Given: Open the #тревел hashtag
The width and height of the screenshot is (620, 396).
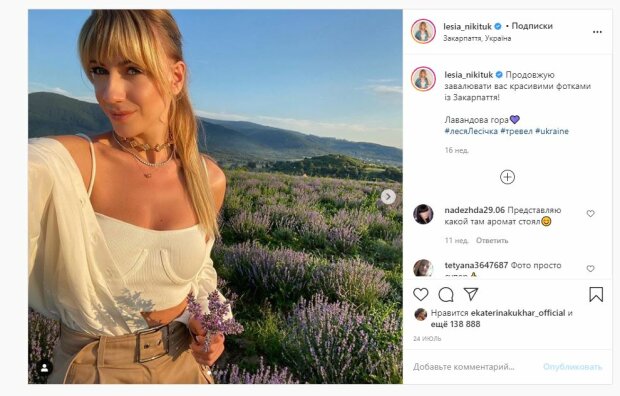Looking at the screenshot, I should pos(516,131).
